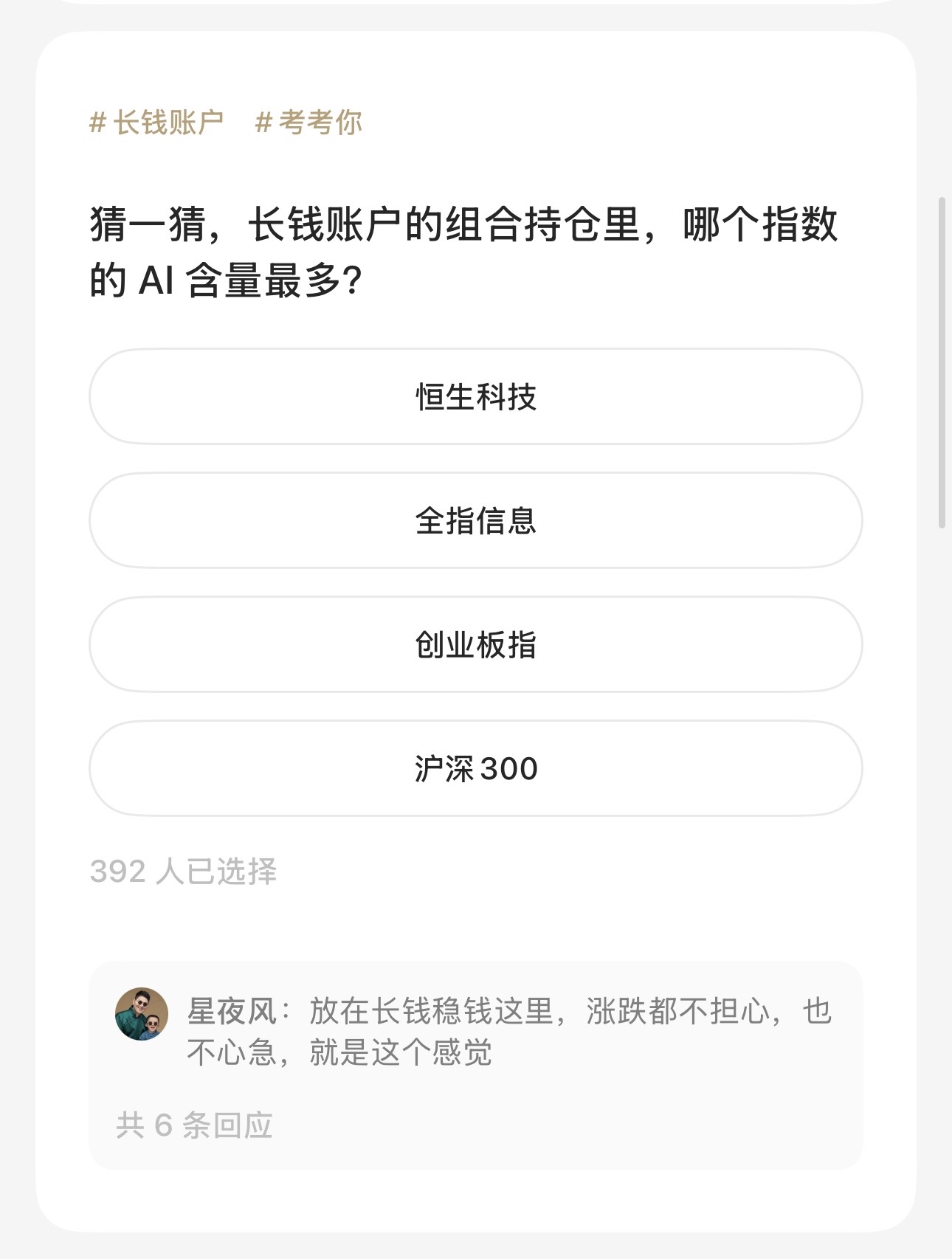
Task: Tap the previous card edge at top
Action: tap(476, 2)
